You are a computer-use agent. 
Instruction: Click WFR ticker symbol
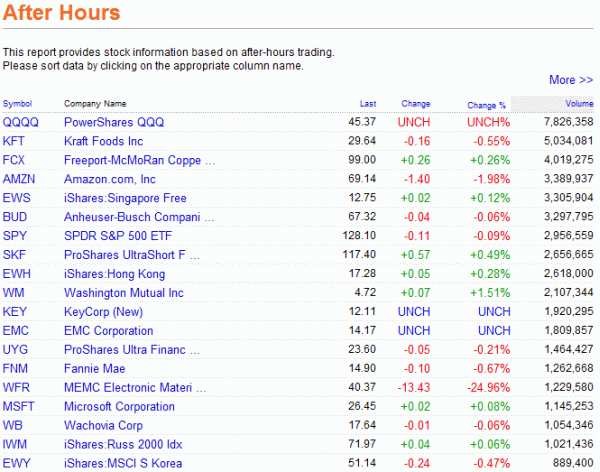[x=16, y=387]
